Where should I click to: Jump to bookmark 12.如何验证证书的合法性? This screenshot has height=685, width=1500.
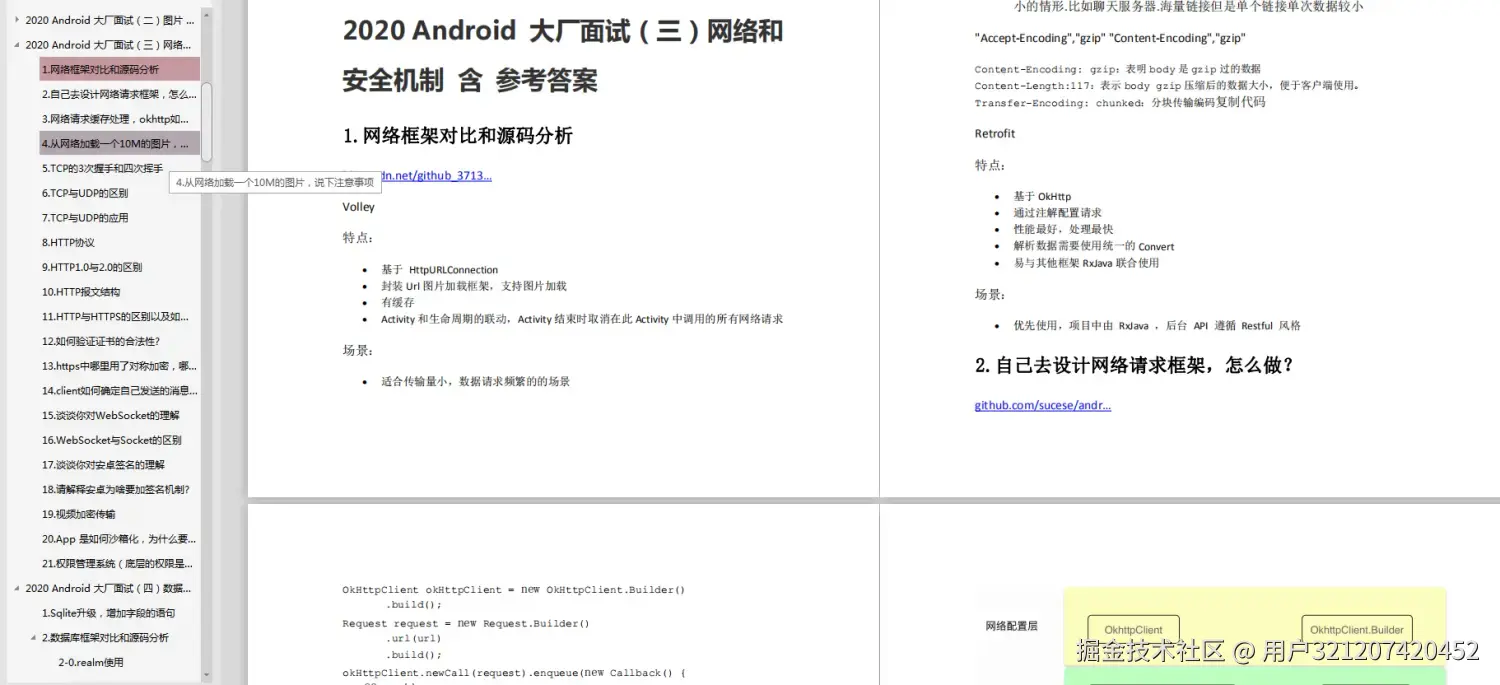[x=101, y=341]
